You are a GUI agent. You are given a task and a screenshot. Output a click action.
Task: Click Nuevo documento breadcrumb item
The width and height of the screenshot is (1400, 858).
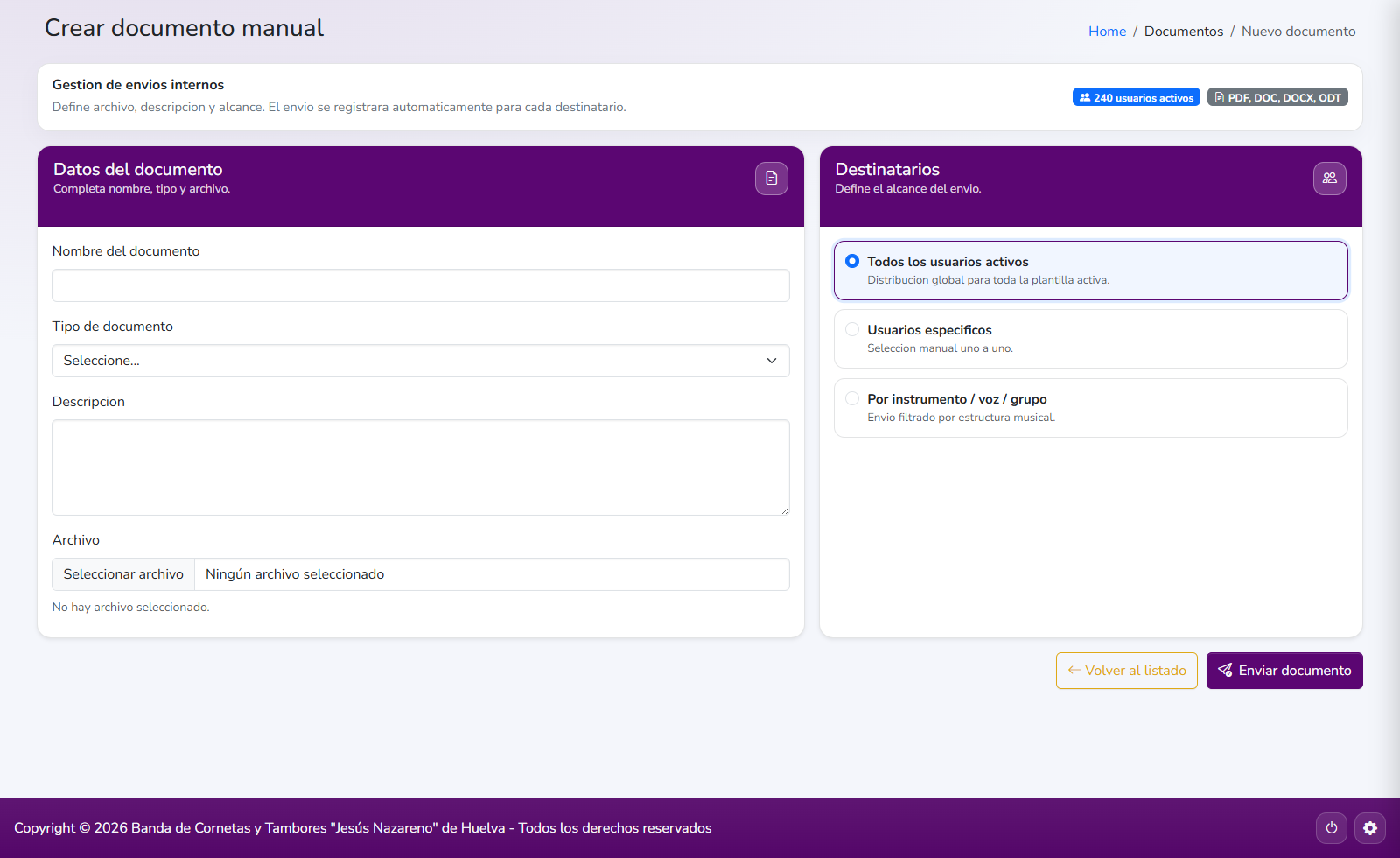point(1298,32)
